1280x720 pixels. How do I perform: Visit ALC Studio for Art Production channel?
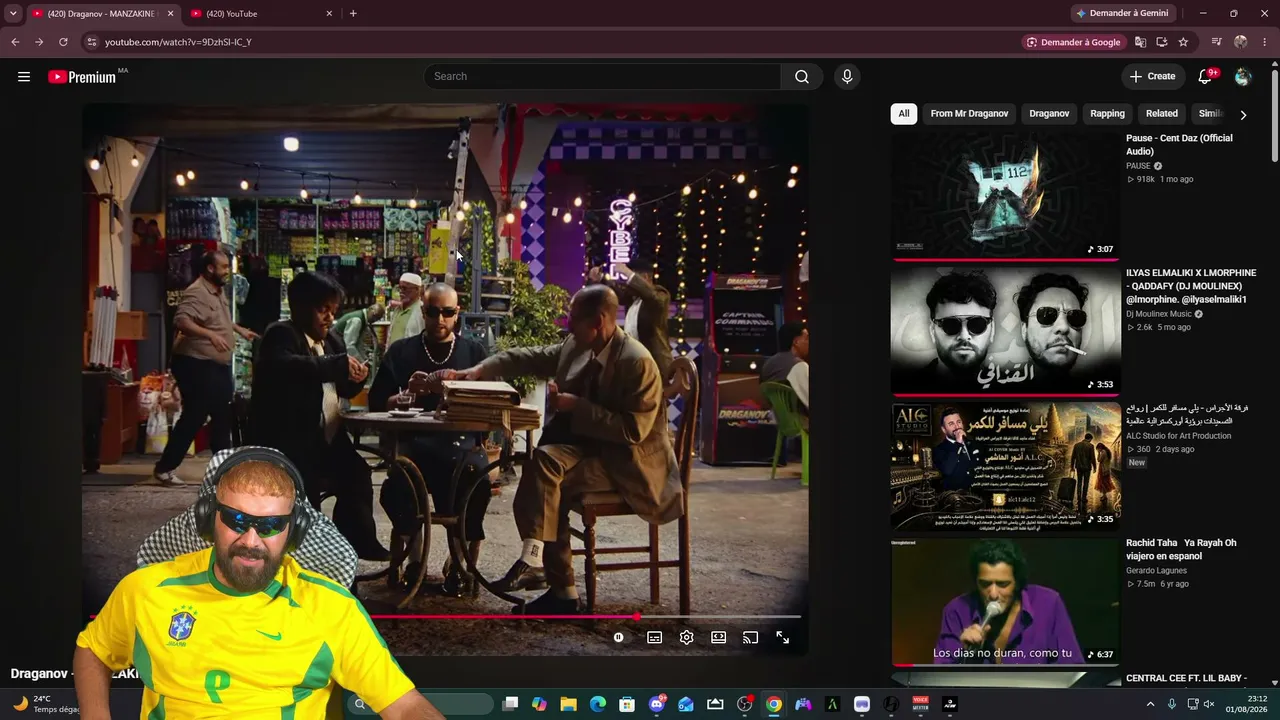(1178, 436)
